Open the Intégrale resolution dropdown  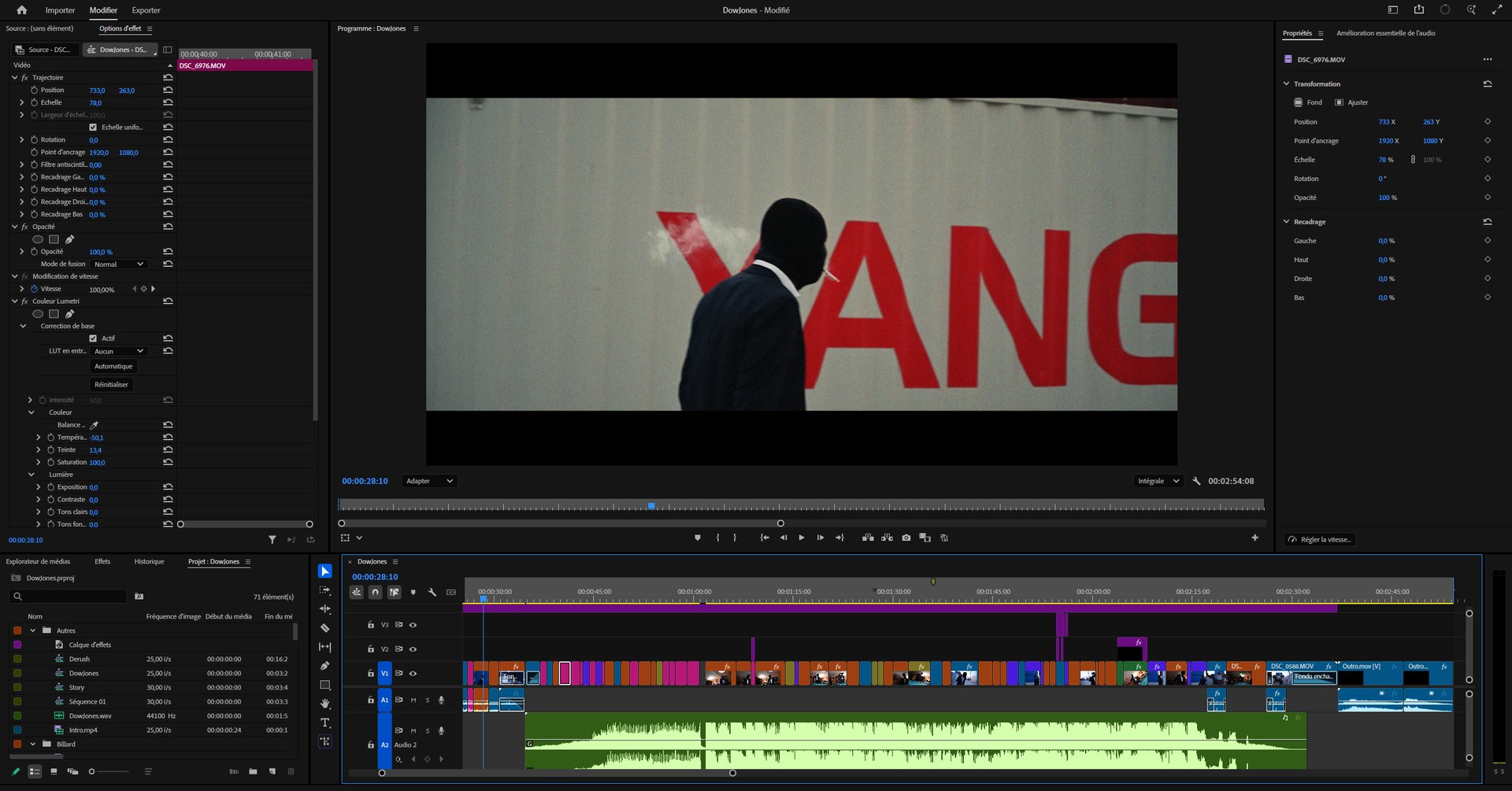click(1158, 481)
